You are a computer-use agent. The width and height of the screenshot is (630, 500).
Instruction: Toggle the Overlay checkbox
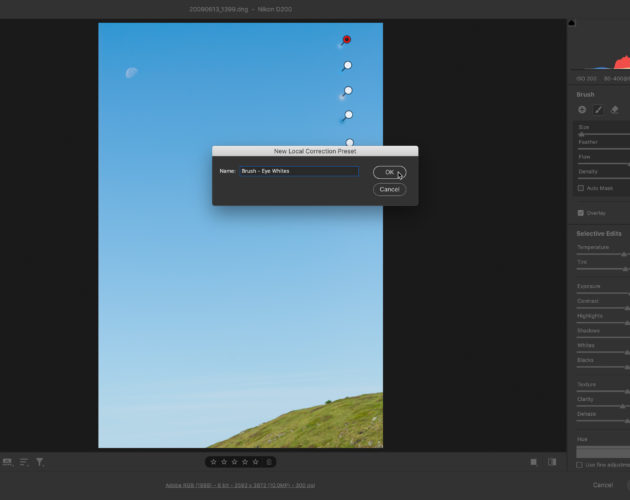[581, 213]
